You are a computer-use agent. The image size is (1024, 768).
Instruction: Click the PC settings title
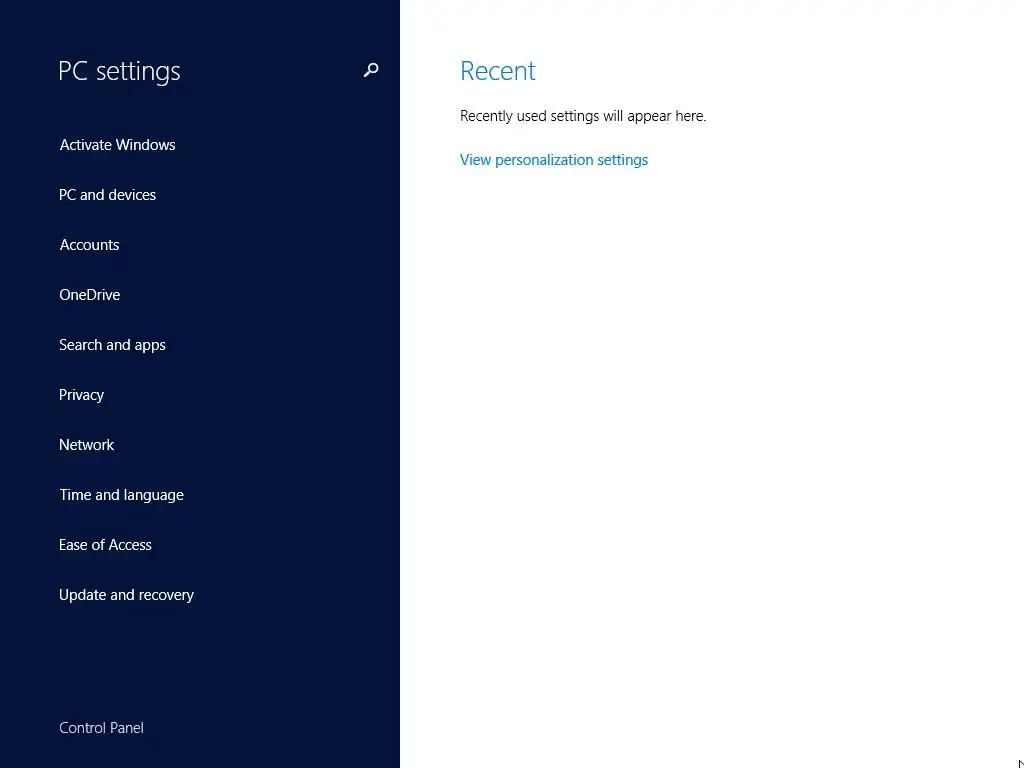click(x=119, y=71)
